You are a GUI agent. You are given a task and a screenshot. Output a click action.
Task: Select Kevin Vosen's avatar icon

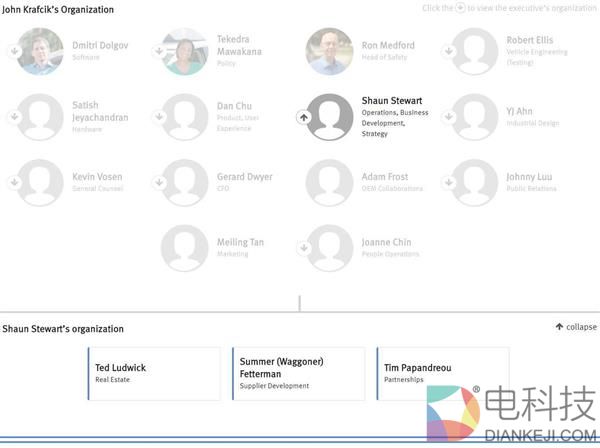(41, 182)
